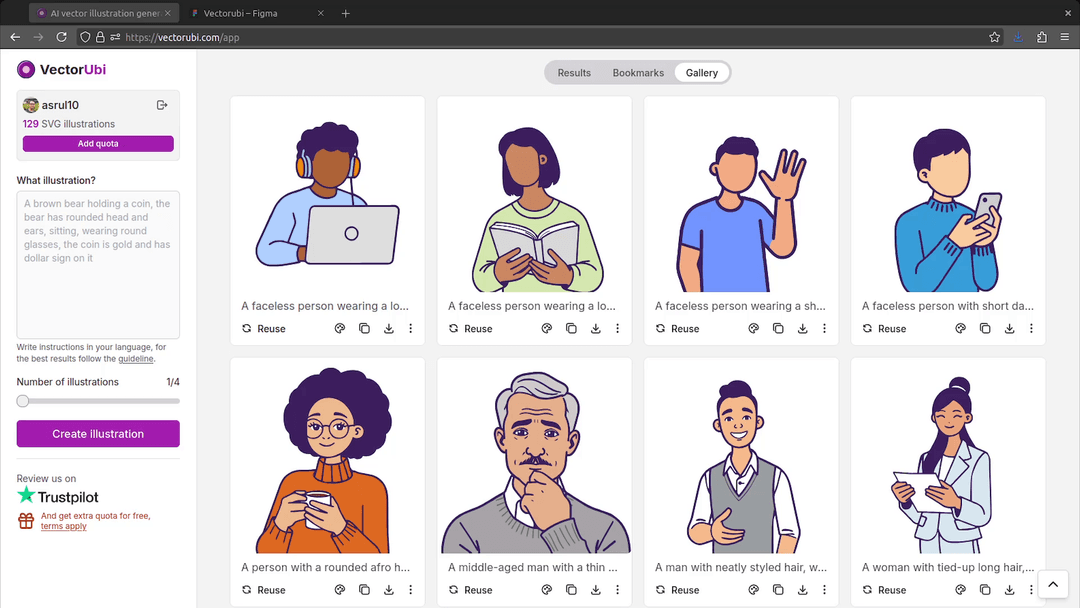
Task: Select the Gallery tab
Action: pos(702,73)
